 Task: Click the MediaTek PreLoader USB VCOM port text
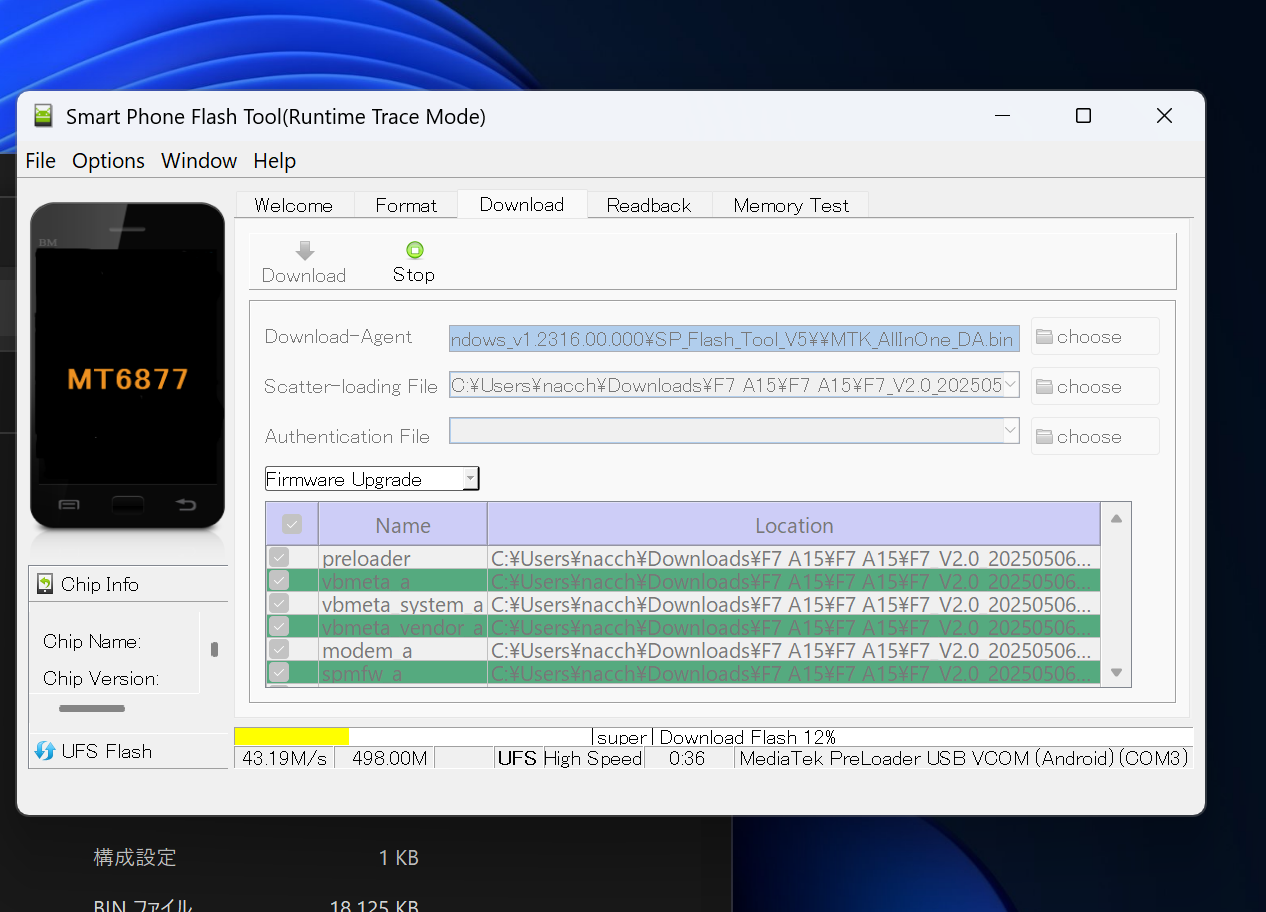coord(964,758)
